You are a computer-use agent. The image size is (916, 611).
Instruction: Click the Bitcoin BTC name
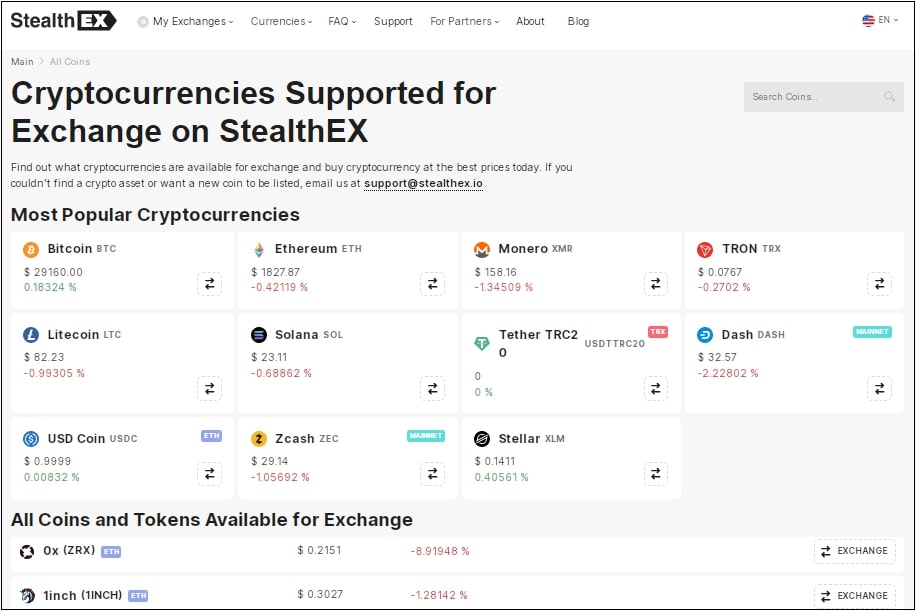82,249
